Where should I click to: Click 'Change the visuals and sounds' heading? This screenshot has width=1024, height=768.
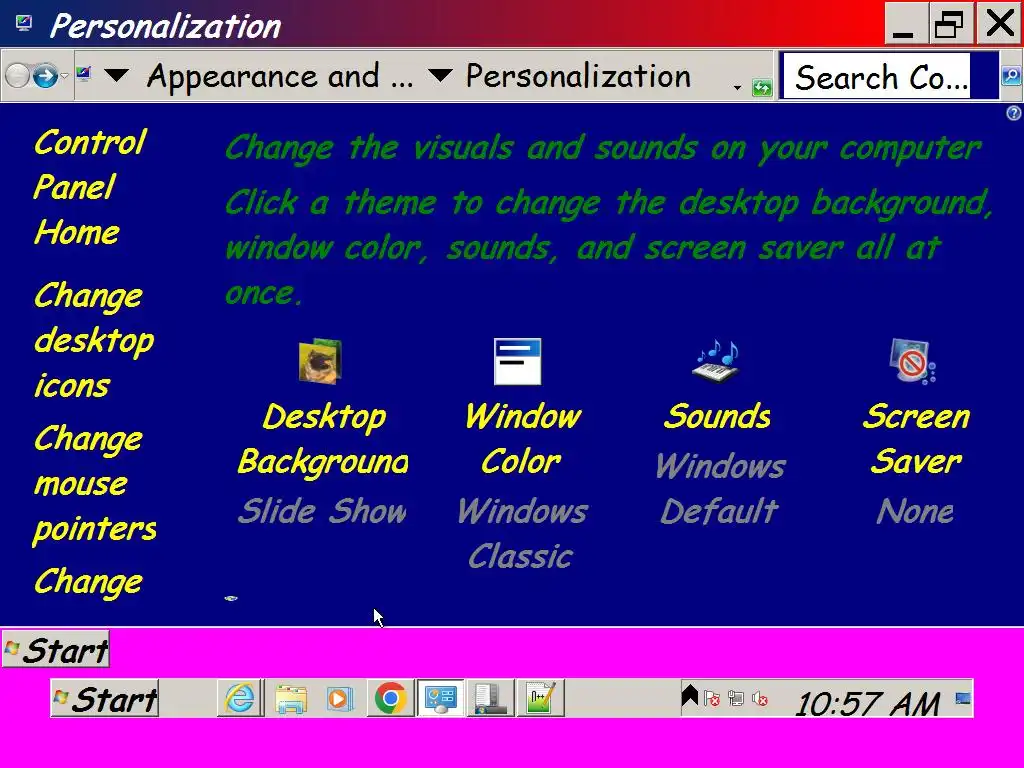point(603,148)
